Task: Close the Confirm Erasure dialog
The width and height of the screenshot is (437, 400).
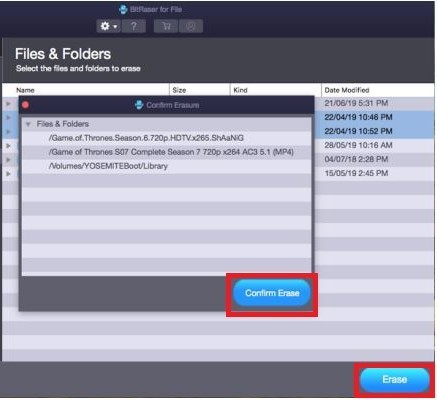Action: pos(26,105)
